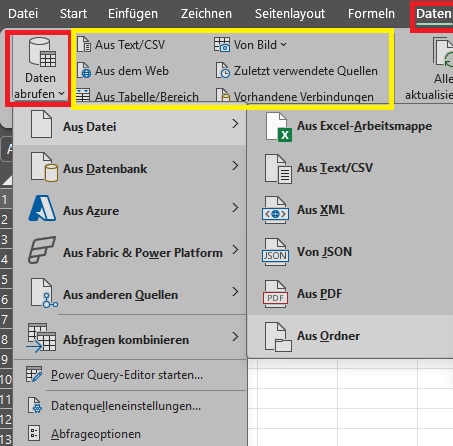Switch to the Zeichnen tab
Screen dimensions: 453x446
pos(206,14)
